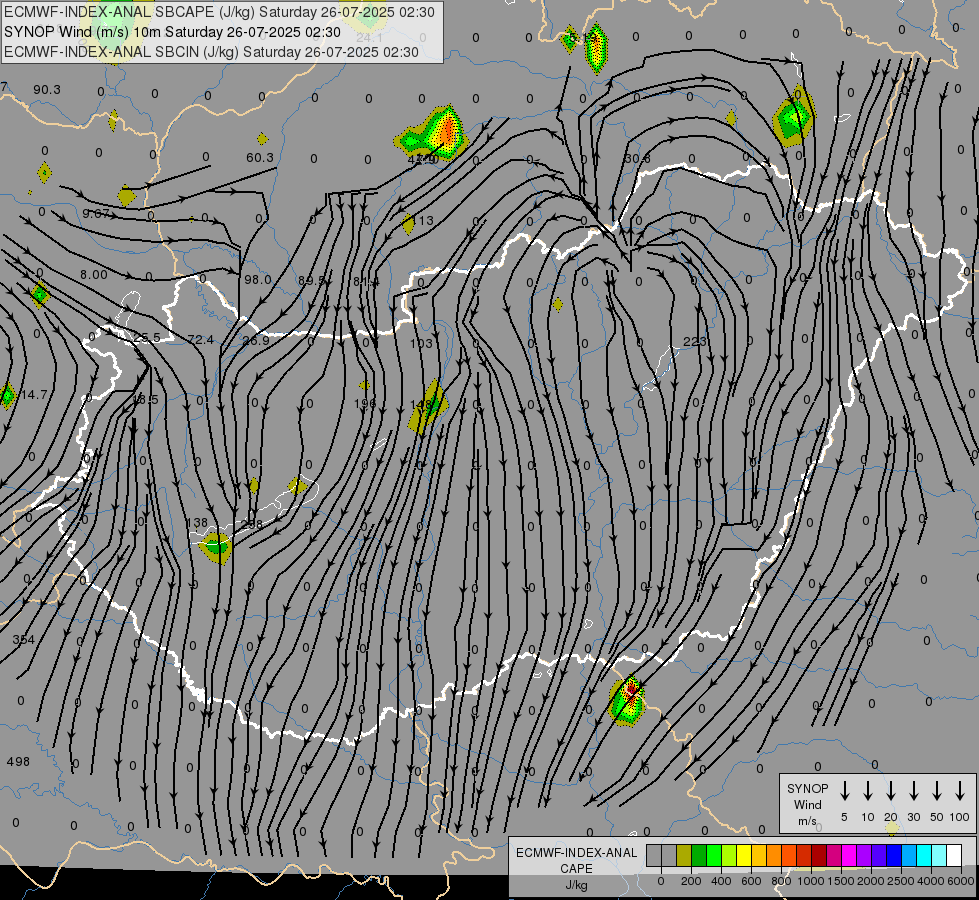Screen dimensions: 979x900
Task: Click the 26.9 value on the map
Action: tap(256, 341)
